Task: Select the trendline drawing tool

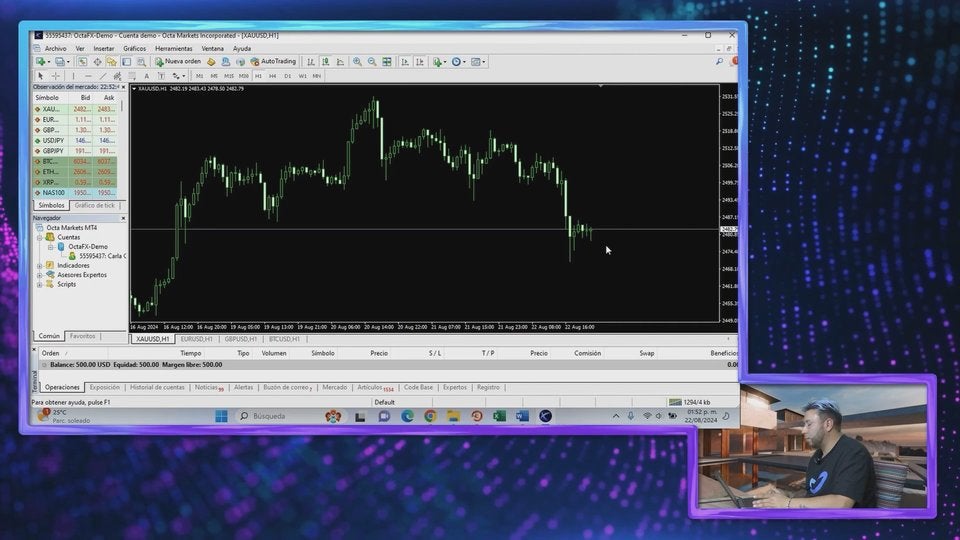Action: pyautogui.click(x=102, y=75)
